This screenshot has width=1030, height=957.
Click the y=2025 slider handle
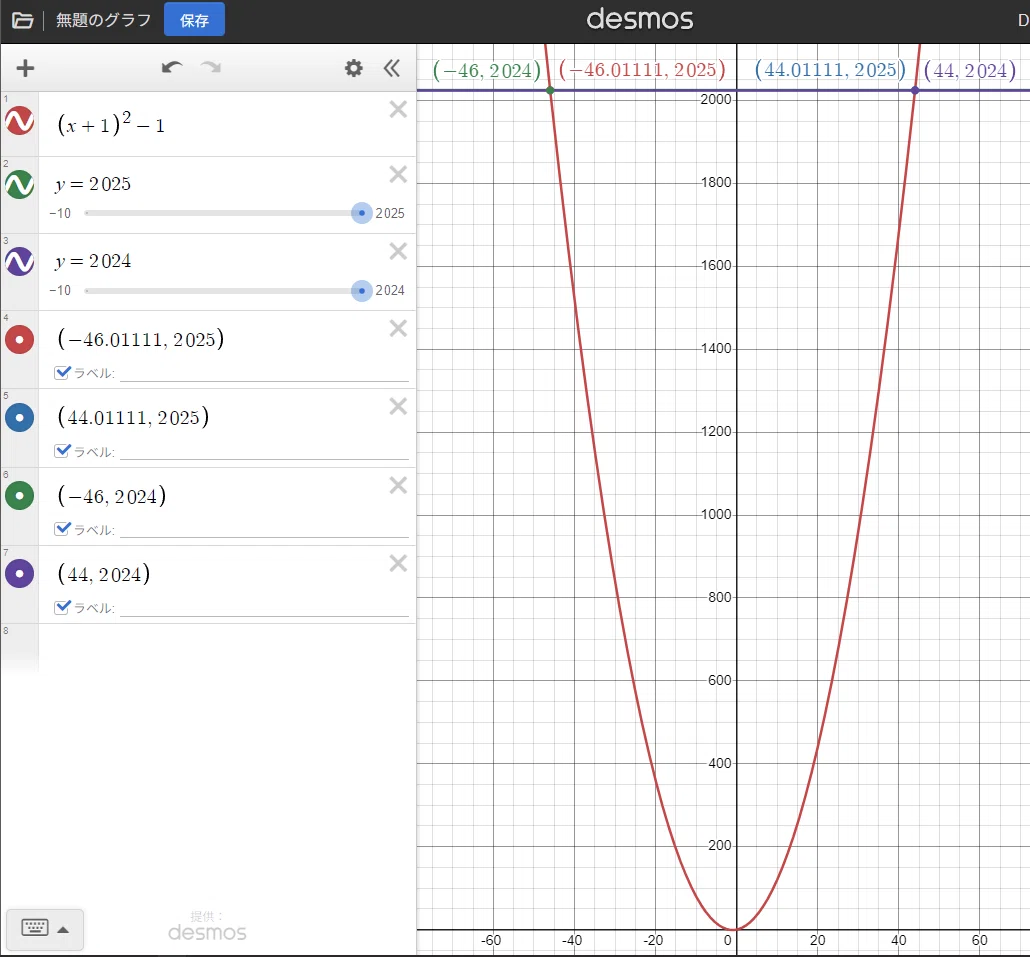pyautogui.click(x=361, y=213)
